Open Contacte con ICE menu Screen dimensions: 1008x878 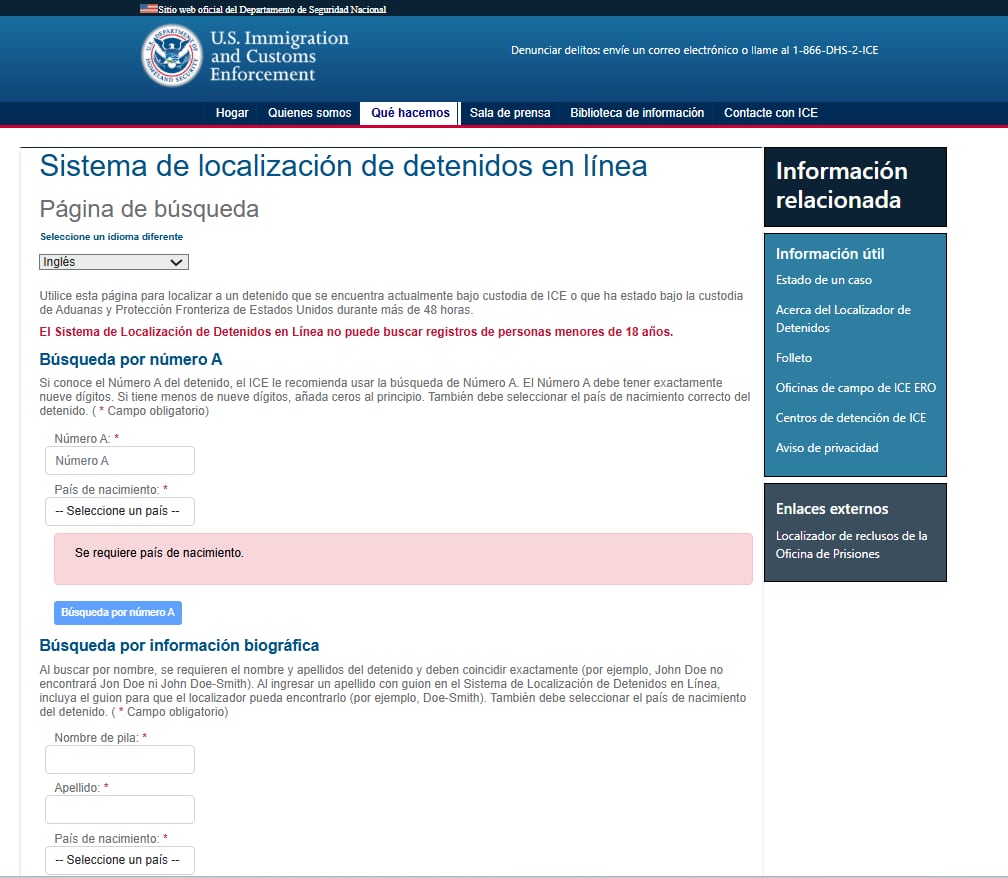tap(771, 112)
